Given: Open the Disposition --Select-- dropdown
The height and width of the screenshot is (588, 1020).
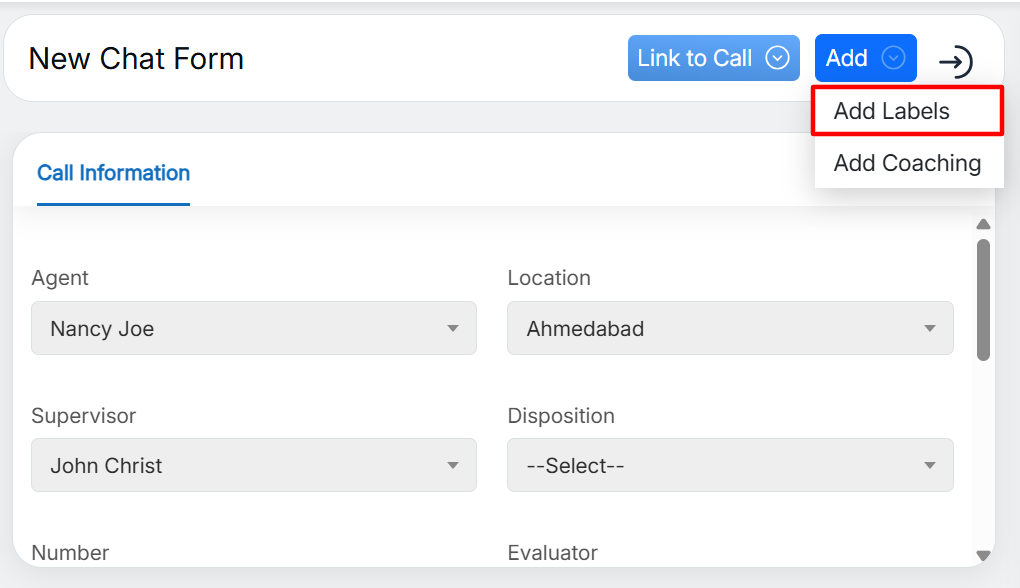Looking at the screenshot, I should 715,465.
